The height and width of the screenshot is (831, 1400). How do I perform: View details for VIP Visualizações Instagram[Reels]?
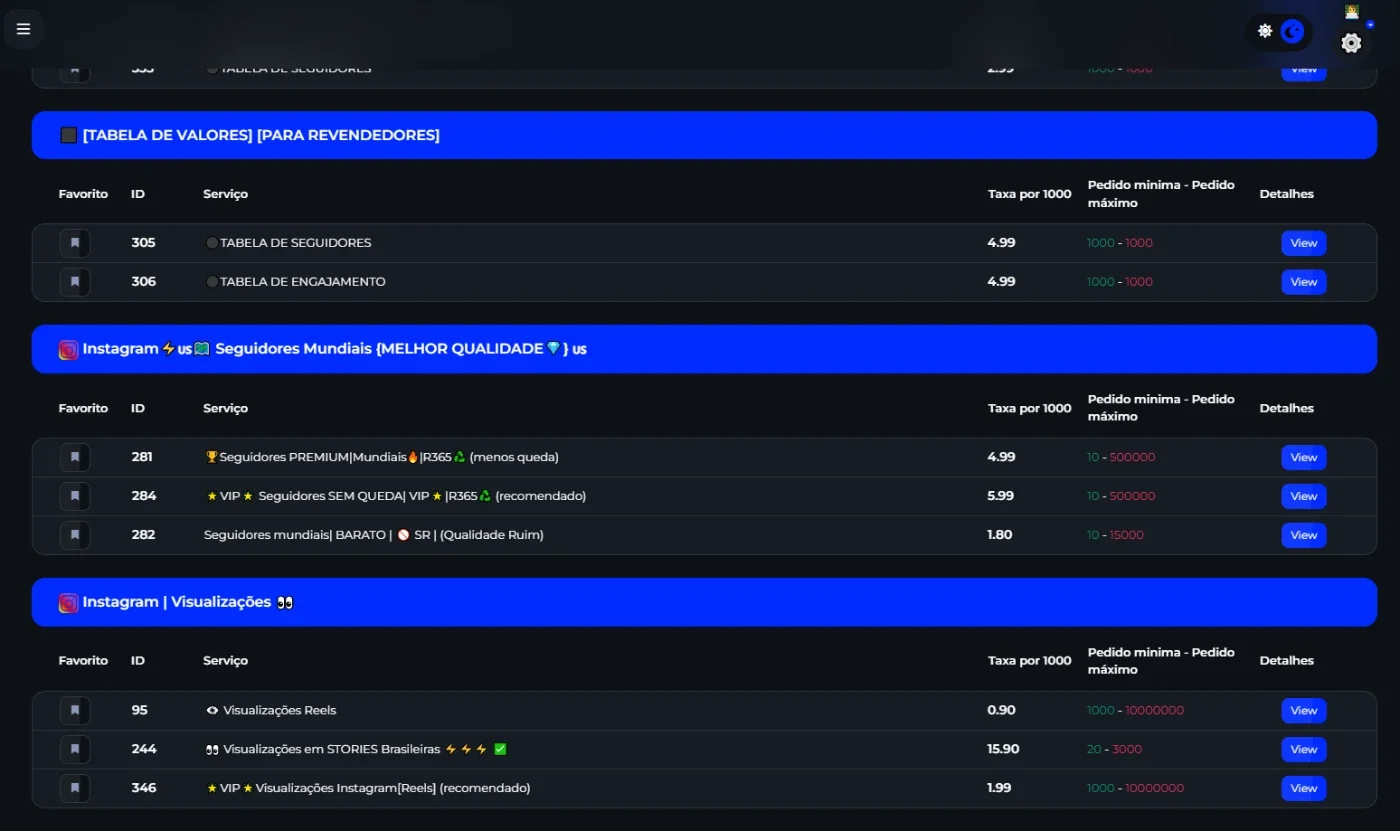[1304, 788]
